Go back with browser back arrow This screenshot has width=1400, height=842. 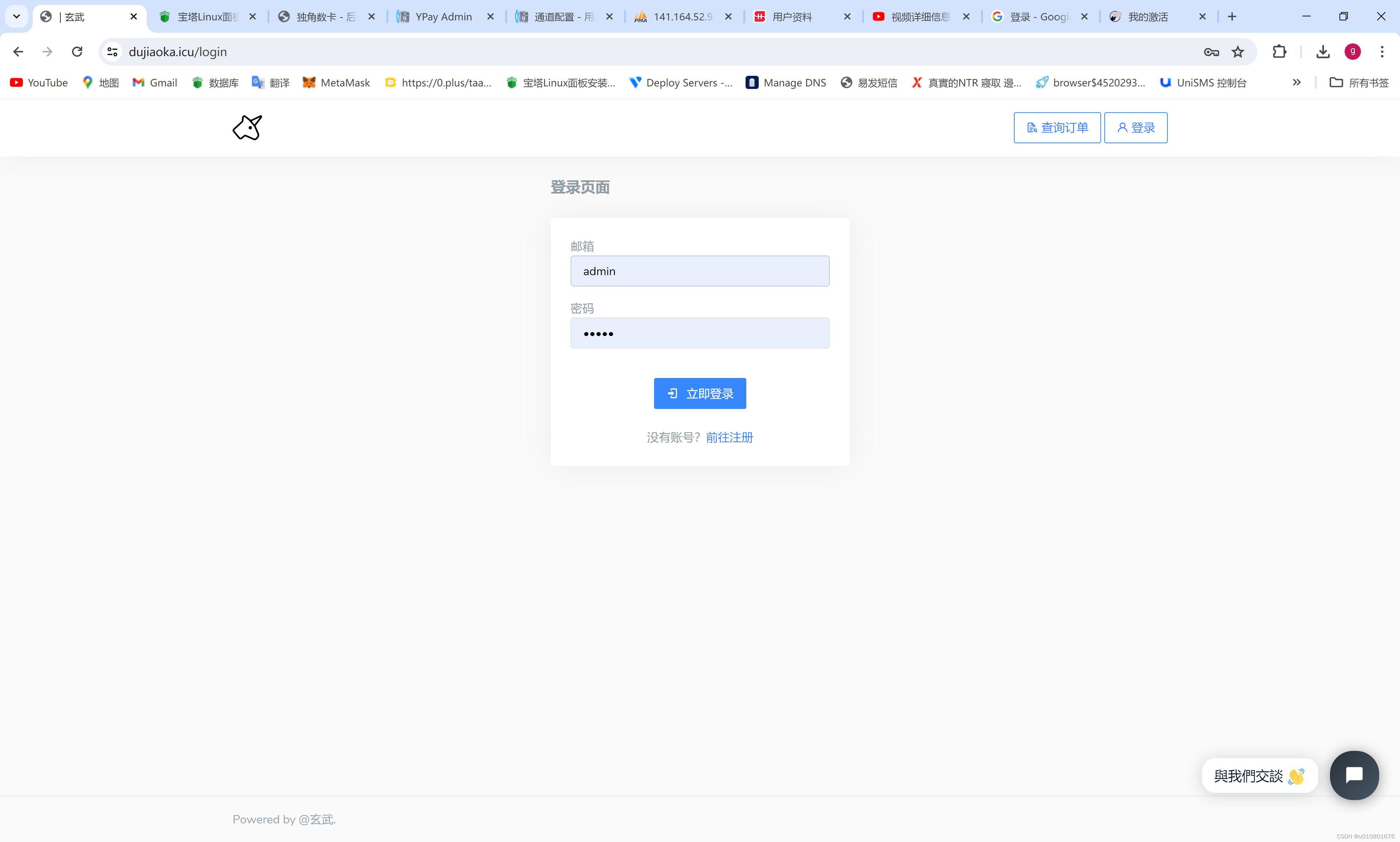click(x=18, y=52)
